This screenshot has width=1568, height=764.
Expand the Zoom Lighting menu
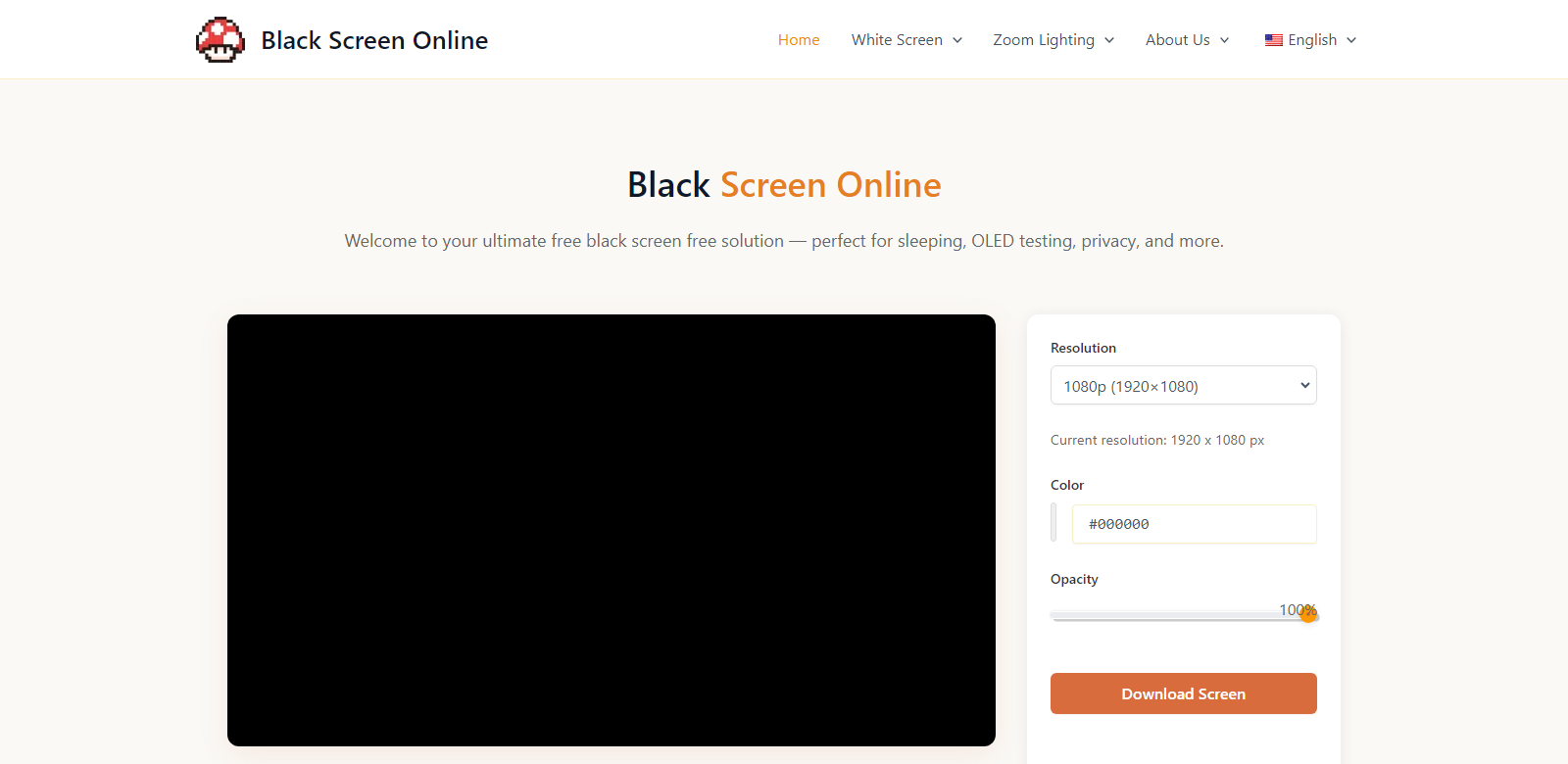1043,40
